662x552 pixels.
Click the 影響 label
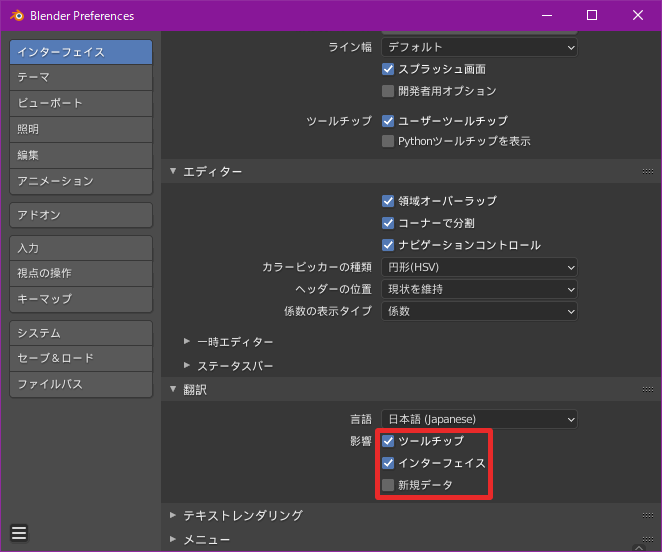click(x=361, y=441)
